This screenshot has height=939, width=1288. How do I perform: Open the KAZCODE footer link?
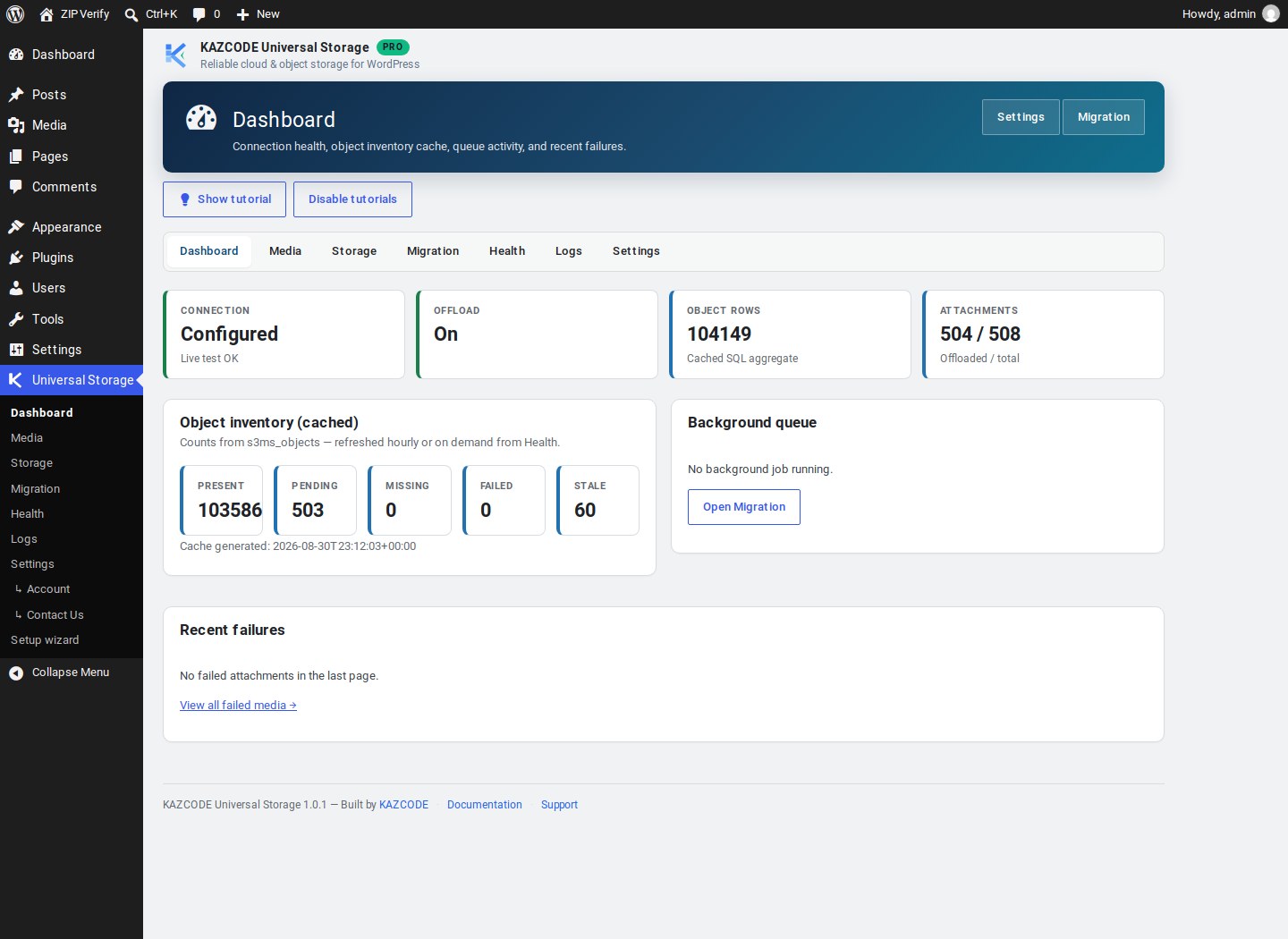(403, 805)
